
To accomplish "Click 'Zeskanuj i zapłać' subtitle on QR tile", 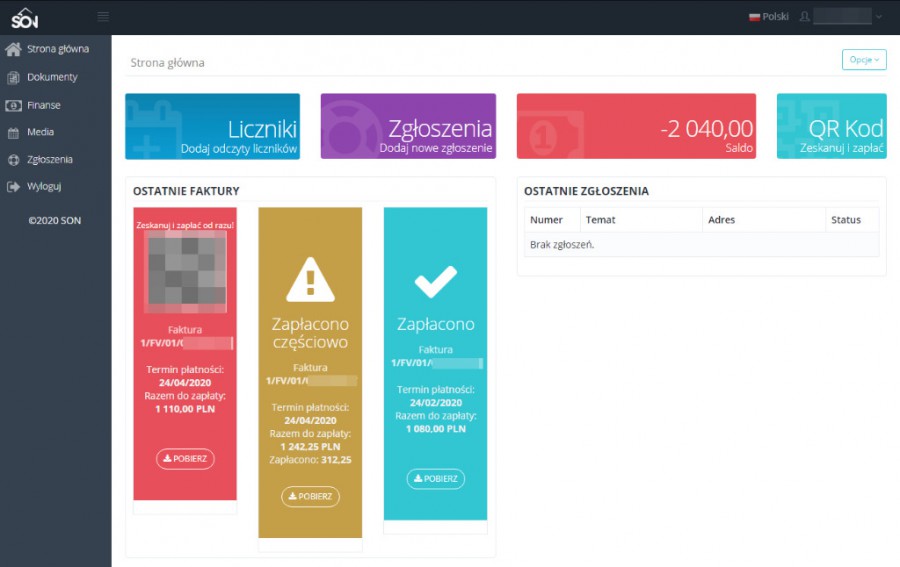I will point(841,148).
